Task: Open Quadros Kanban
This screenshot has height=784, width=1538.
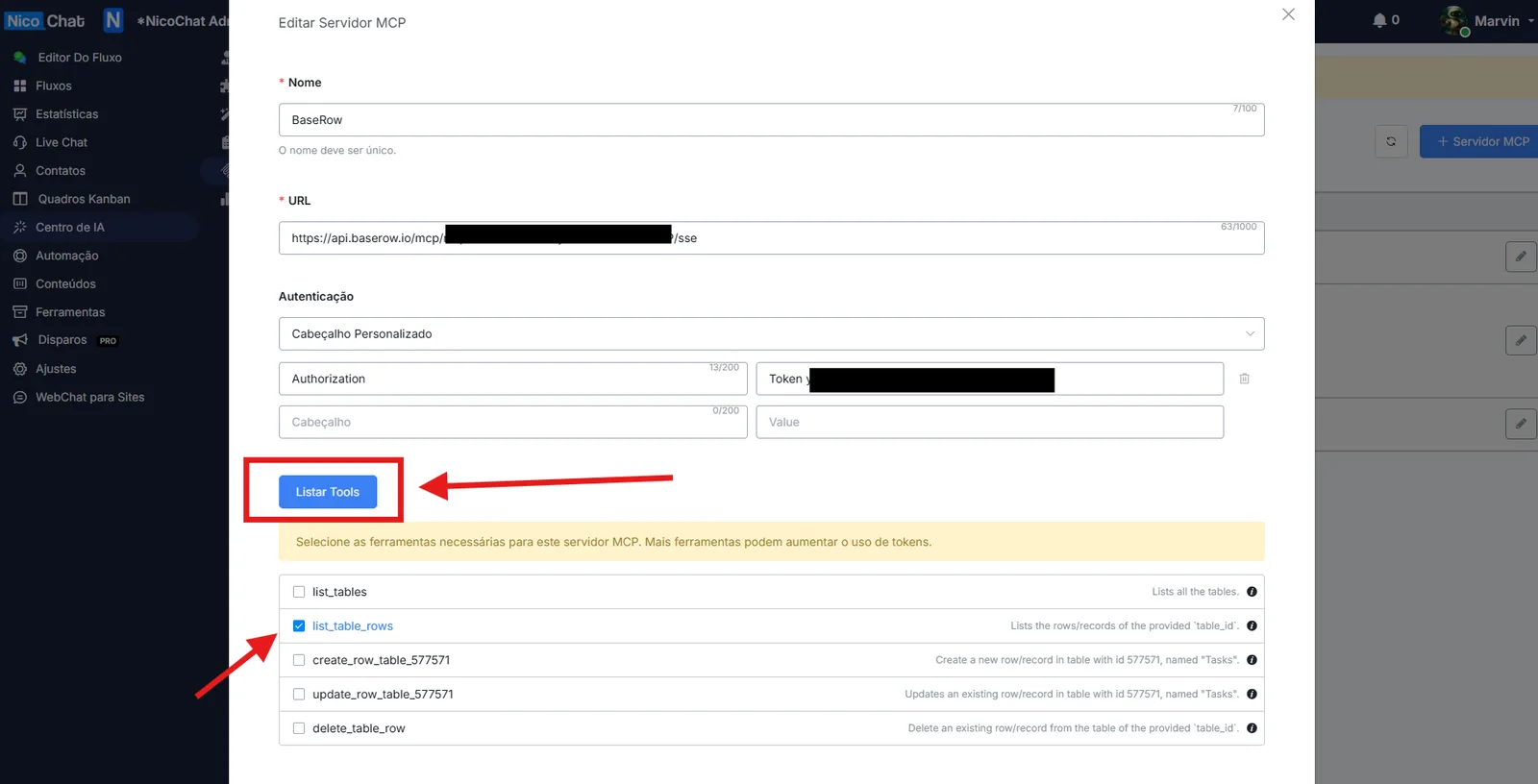Action: pos(84,199)
